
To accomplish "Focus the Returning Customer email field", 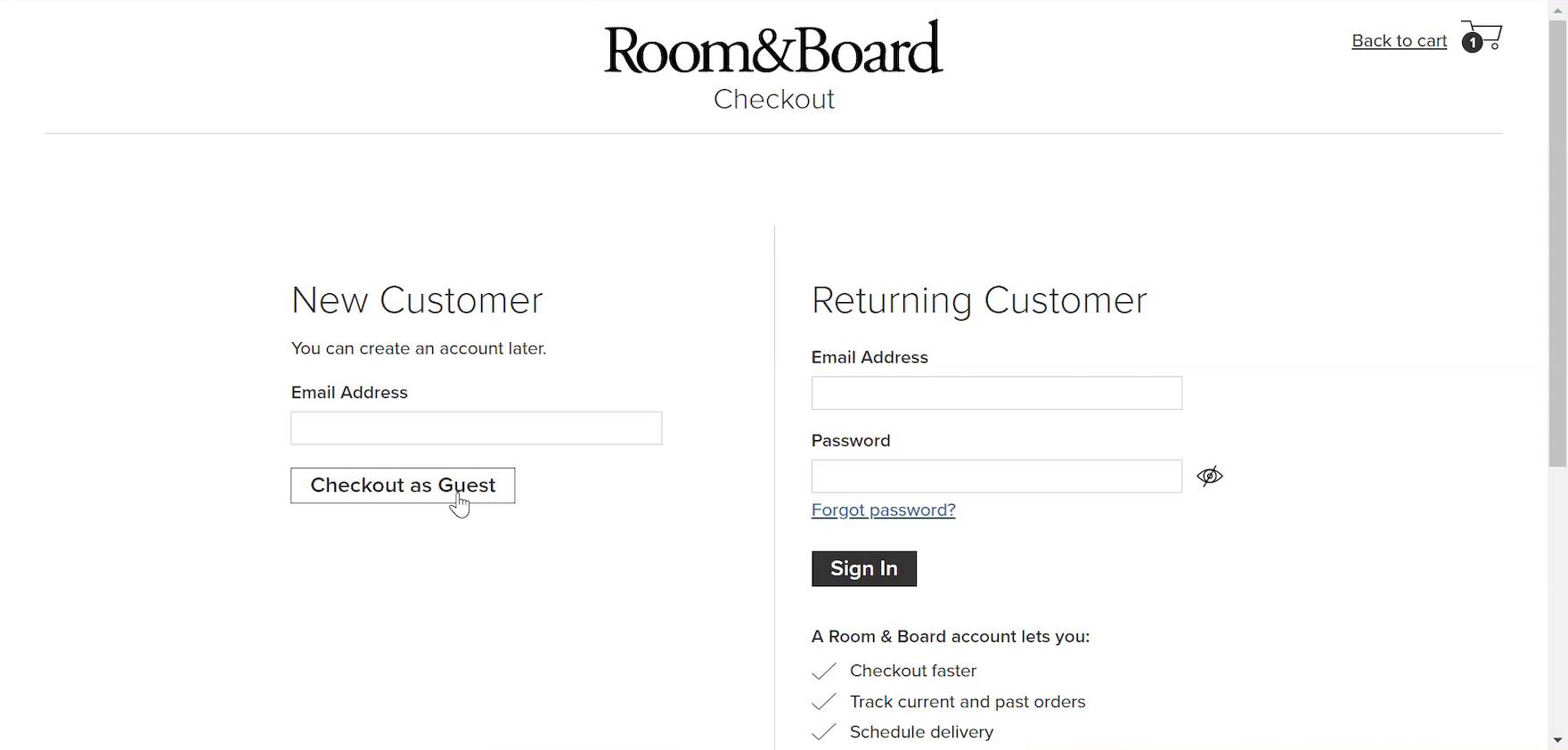I will coord(996,393).
